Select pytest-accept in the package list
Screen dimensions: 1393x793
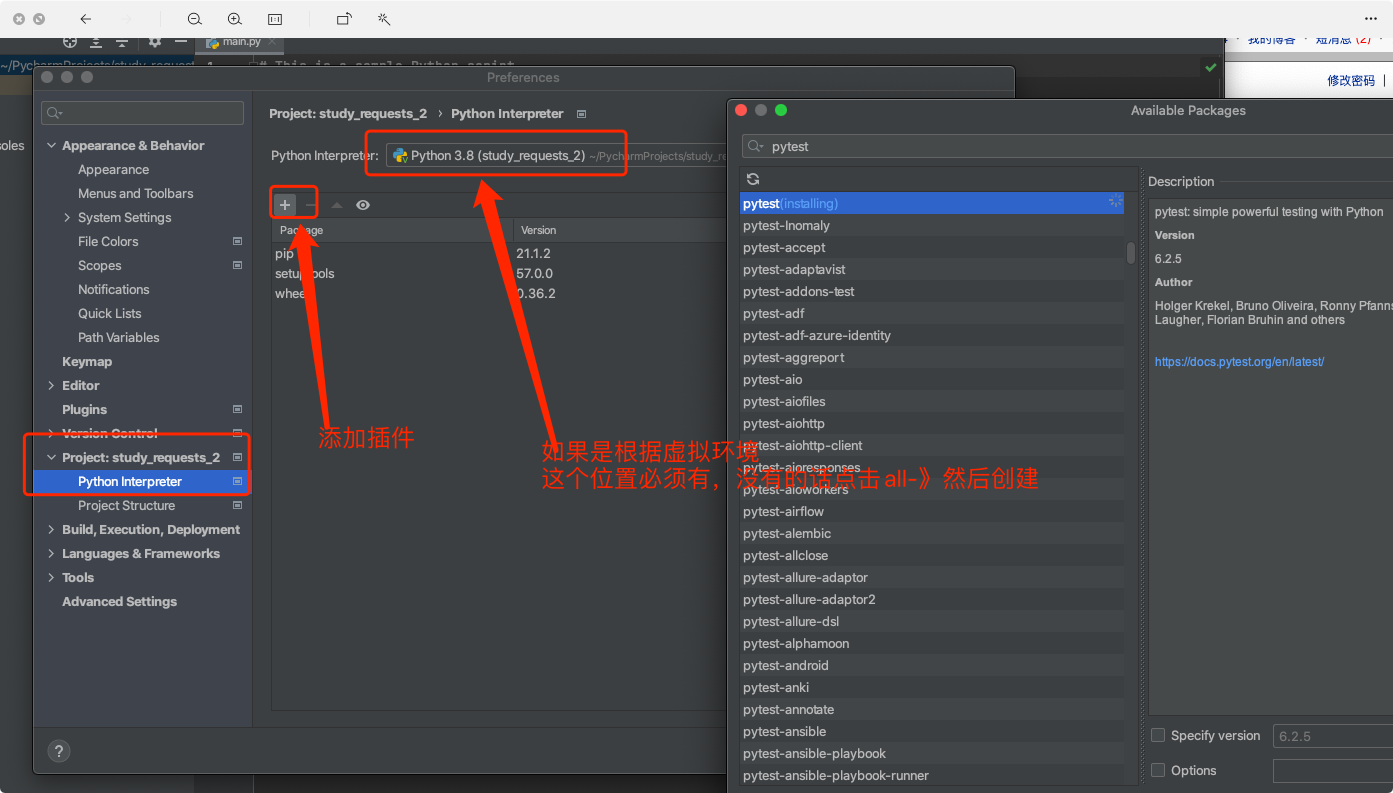(x=933, y=247)
